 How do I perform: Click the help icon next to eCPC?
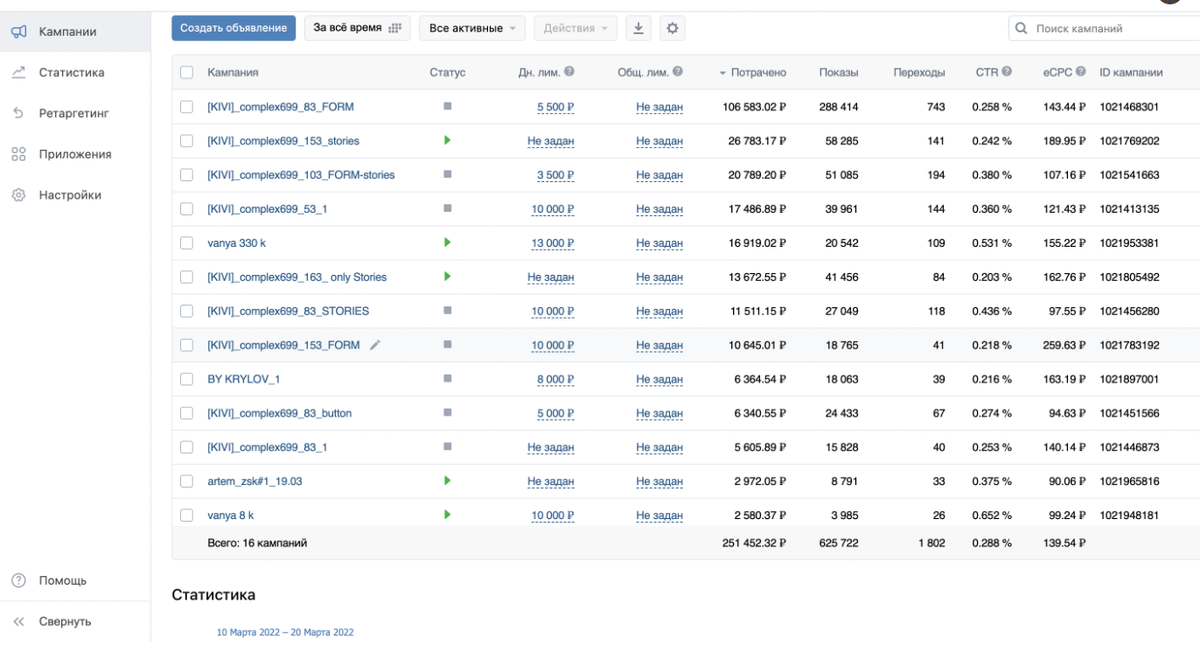point(1082,72)
